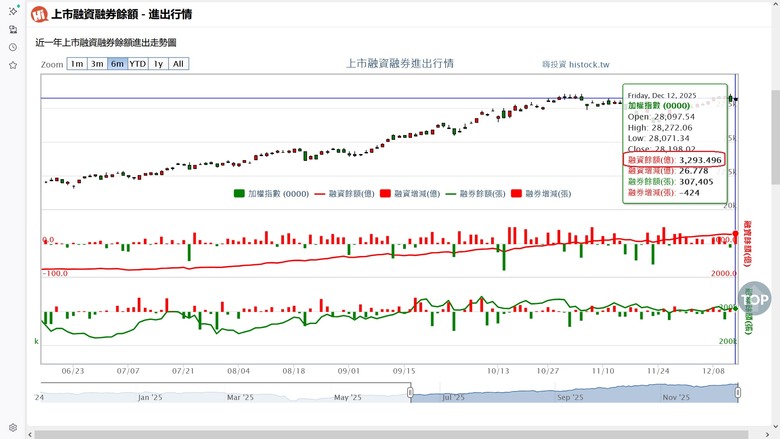Click tooltip 融券增減(張): -424 value
The width and height of the screenshot is (780, 439).
coord(664,193)
